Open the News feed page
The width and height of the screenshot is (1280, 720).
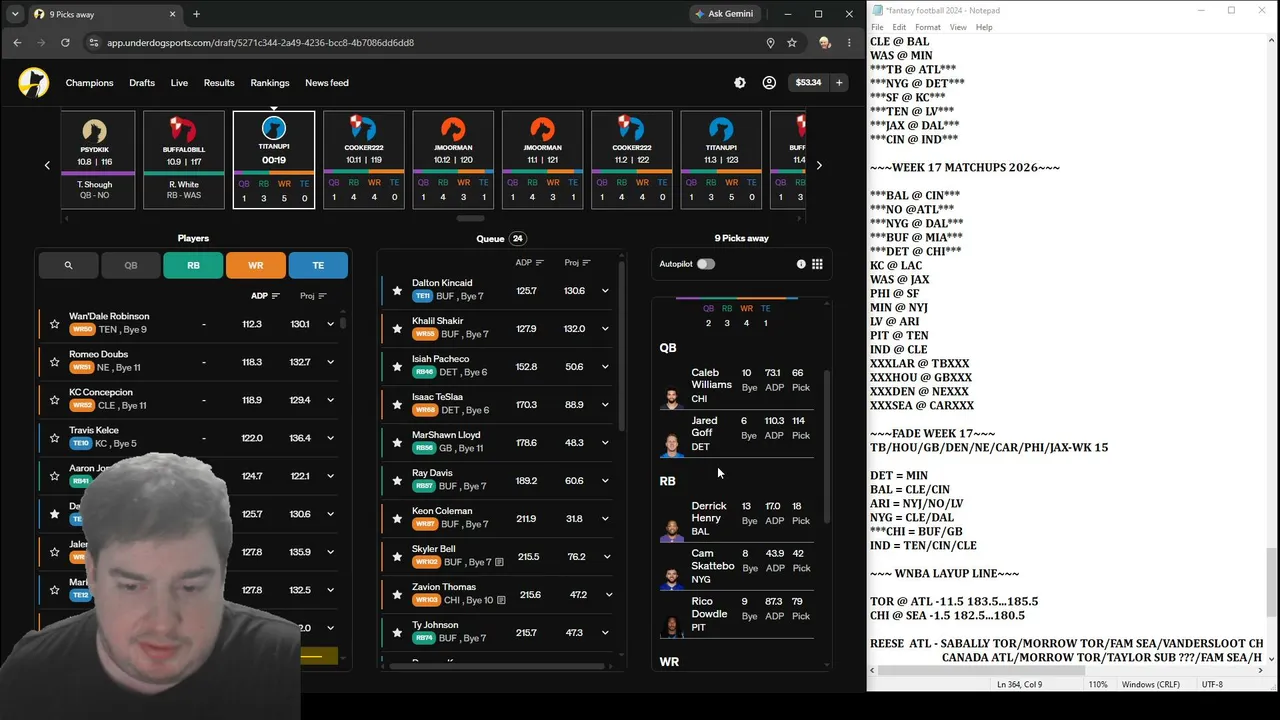point(327,83)
